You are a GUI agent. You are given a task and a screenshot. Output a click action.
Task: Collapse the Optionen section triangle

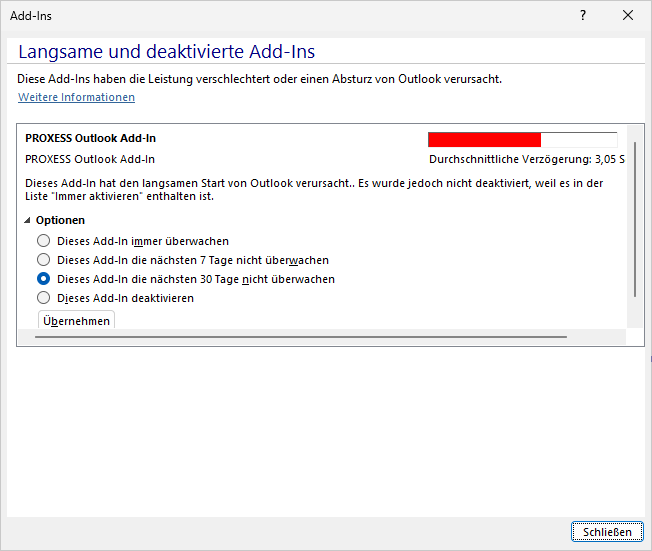click(x=28, y=220)
